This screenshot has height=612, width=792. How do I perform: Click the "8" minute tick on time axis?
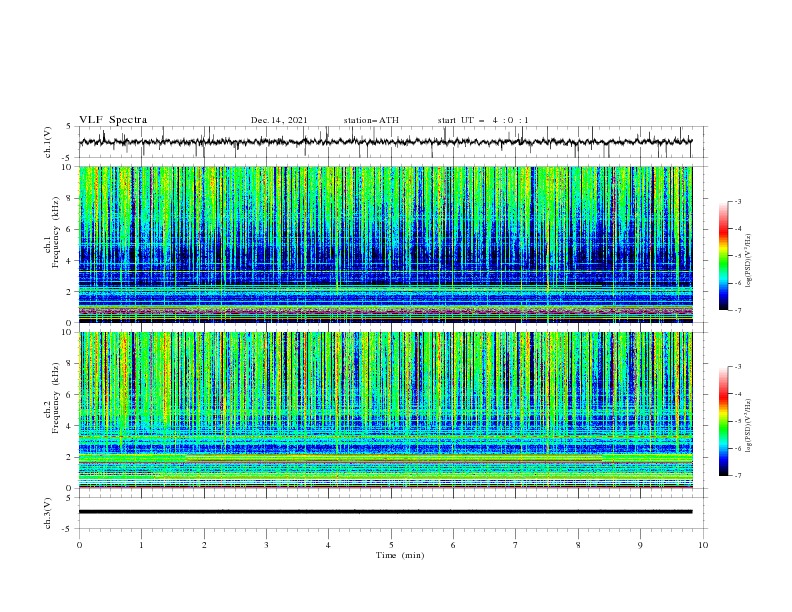tap(578, 545)
